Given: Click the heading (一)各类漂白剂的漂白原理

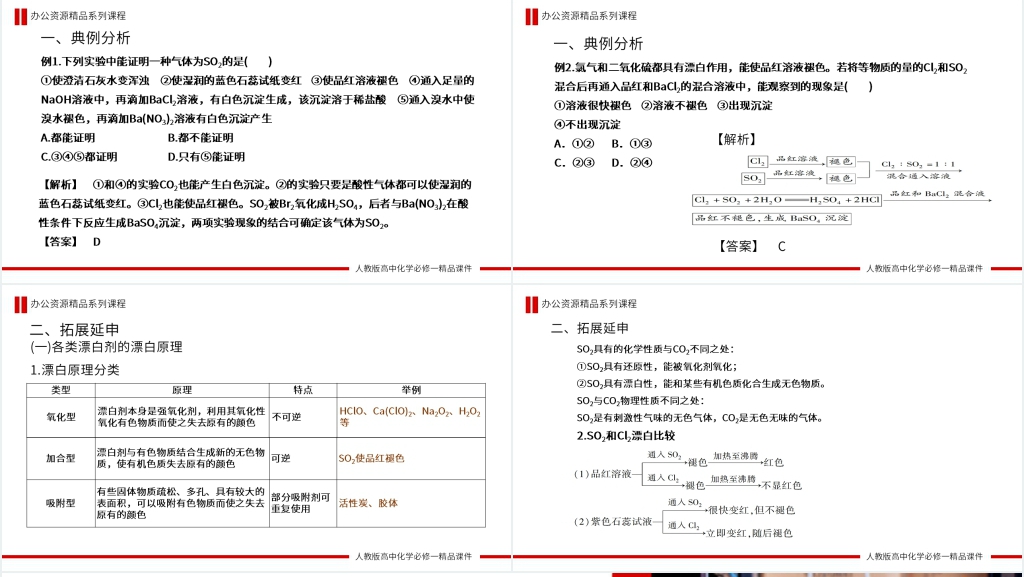Looking at the screenshot, I should 106,347.
